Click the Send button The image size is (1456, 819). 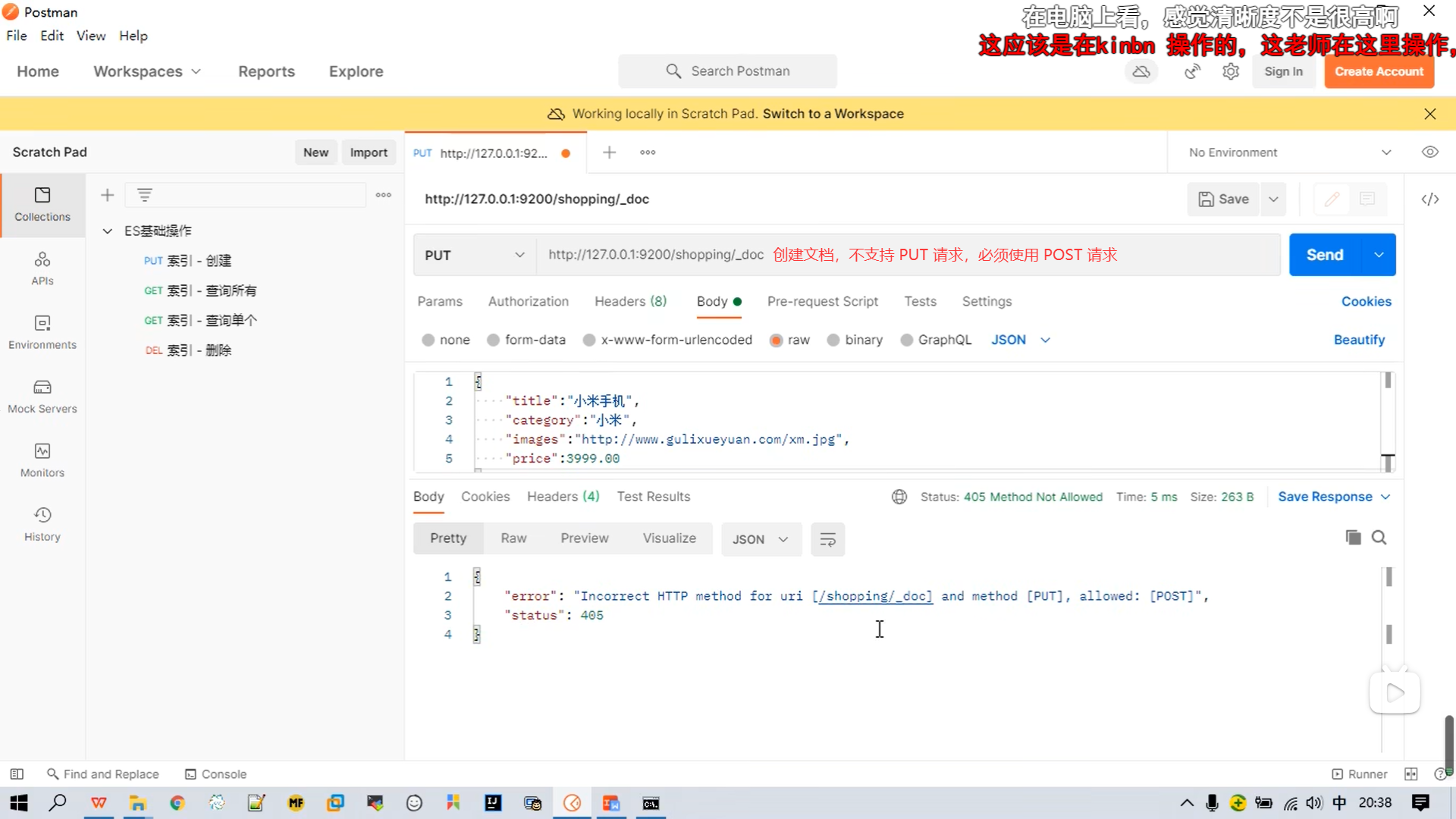tap(1324, 256)
